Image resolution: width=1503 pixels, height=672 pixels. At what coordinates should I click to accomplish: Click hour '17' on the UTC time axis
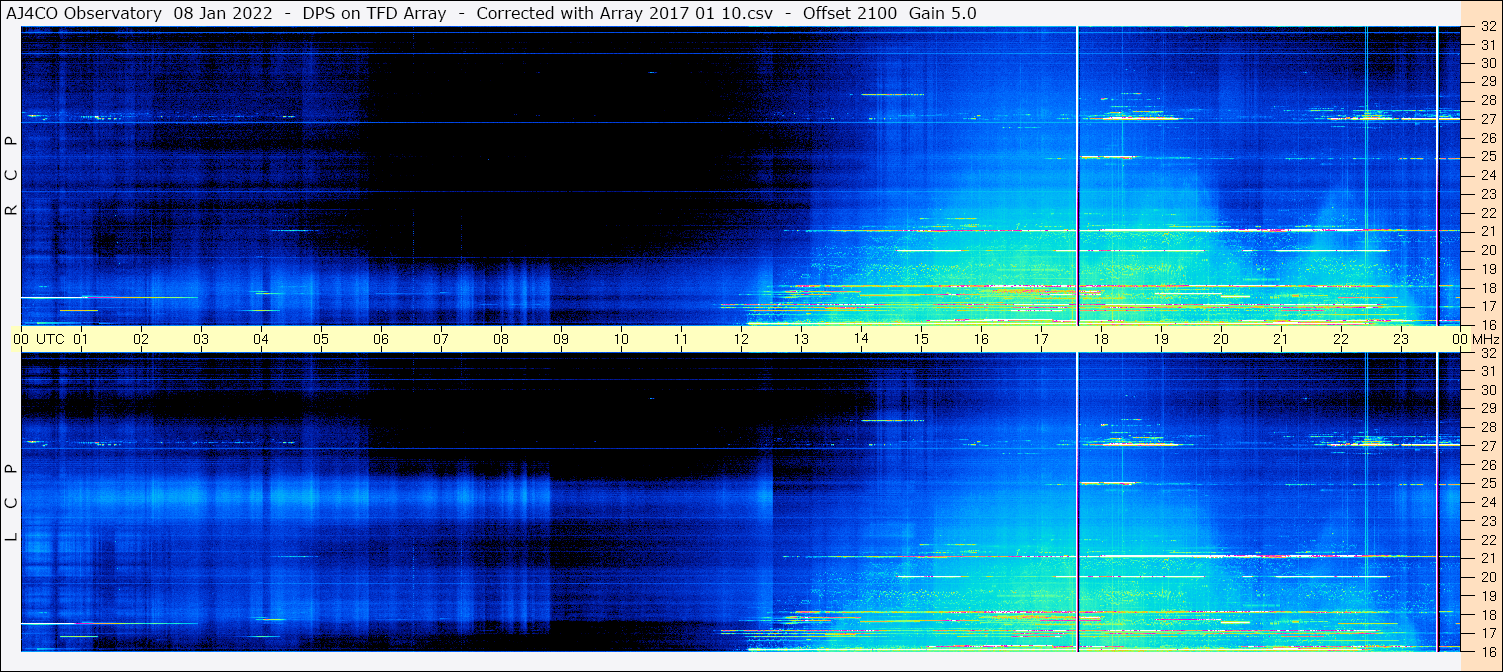coord(1041,339)
